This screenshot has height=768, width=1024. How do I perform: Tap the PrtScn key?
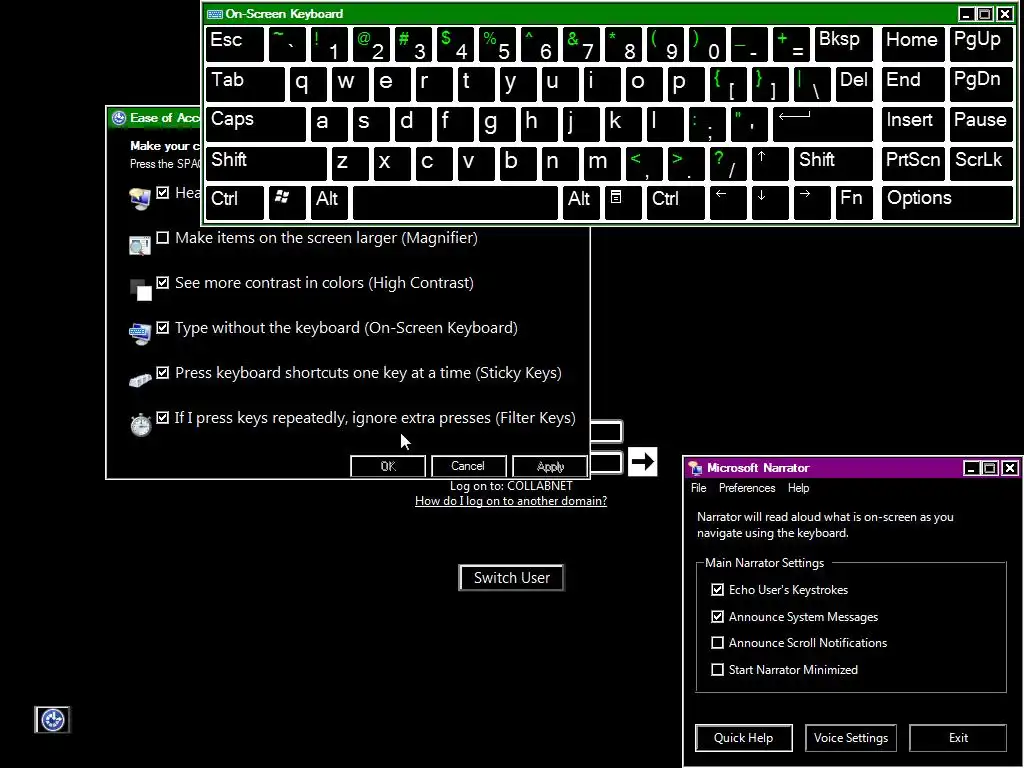(913, 163)
